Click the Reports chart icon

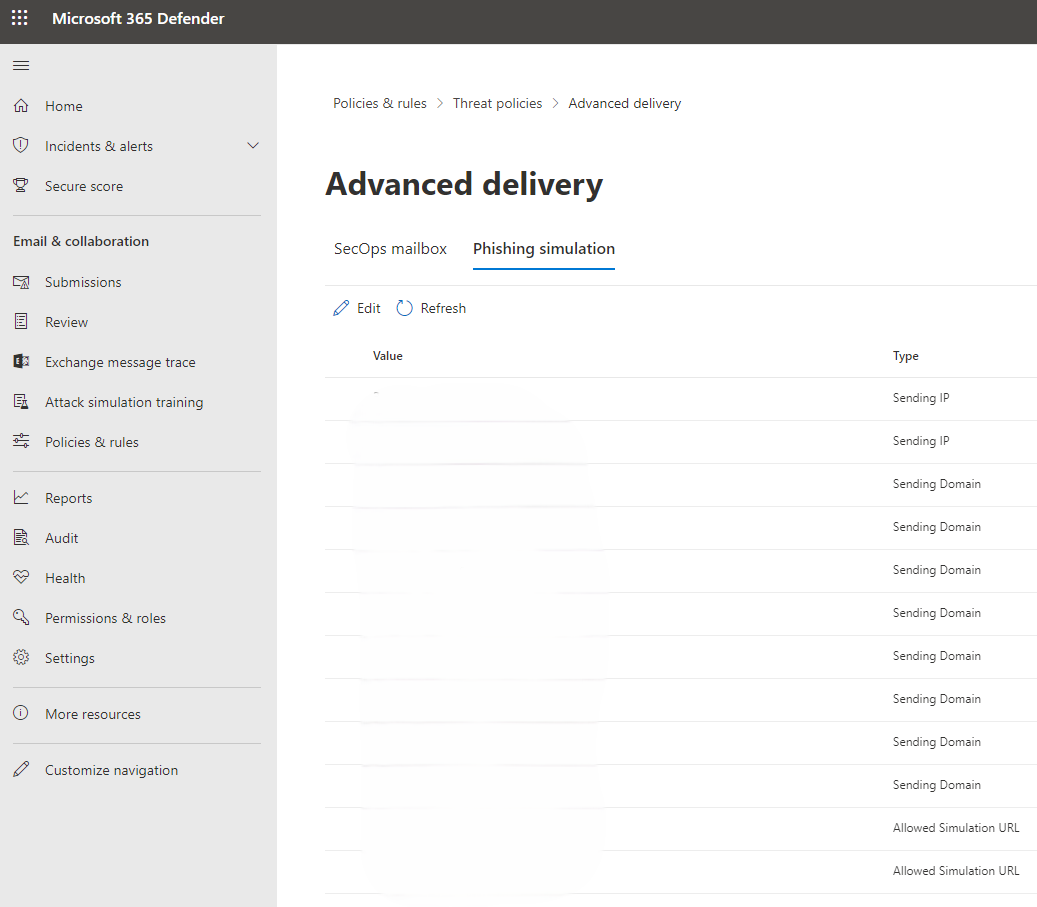click(21, 497)
